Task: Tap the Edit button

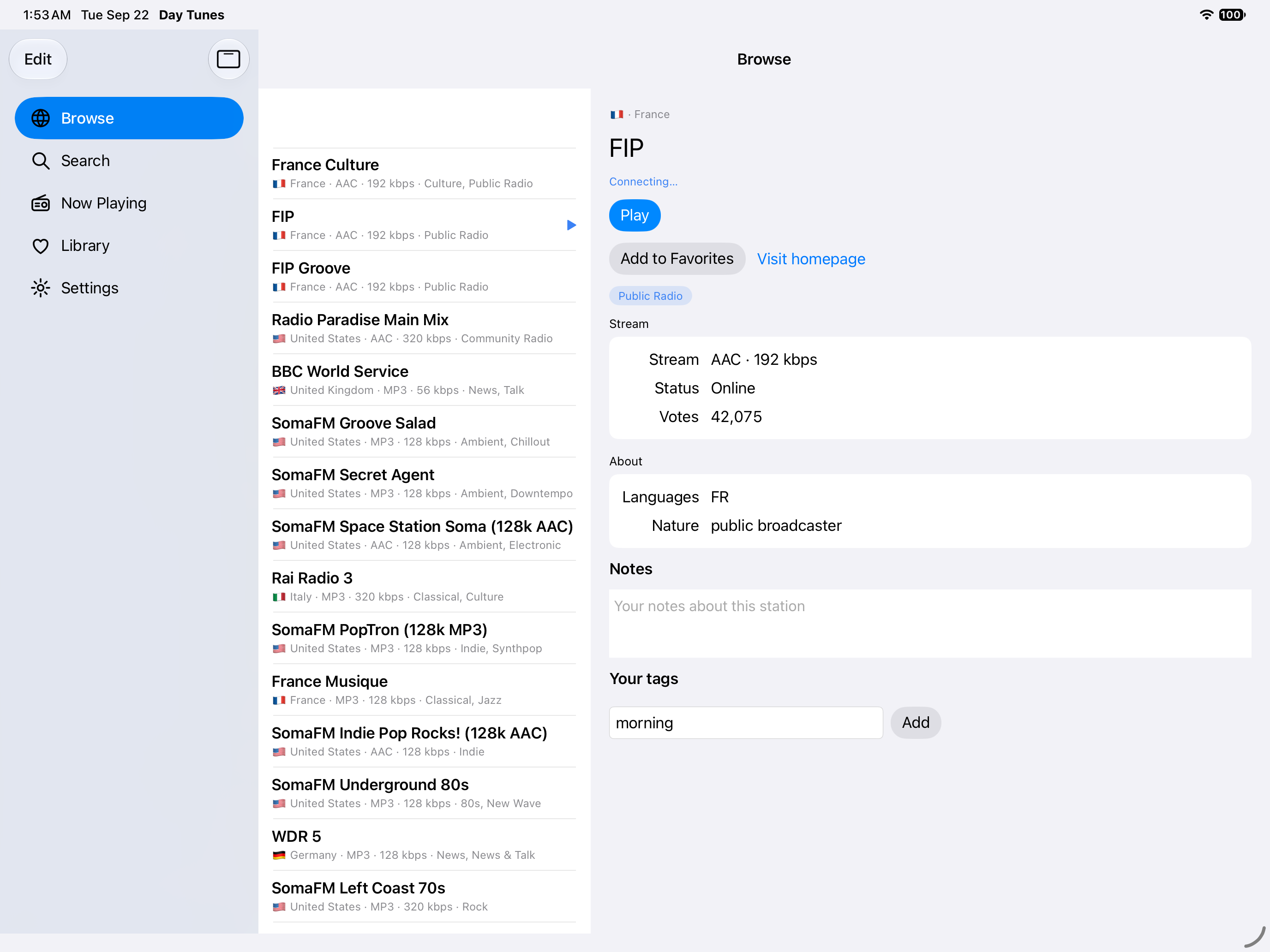Action: (x=38, y=59)
